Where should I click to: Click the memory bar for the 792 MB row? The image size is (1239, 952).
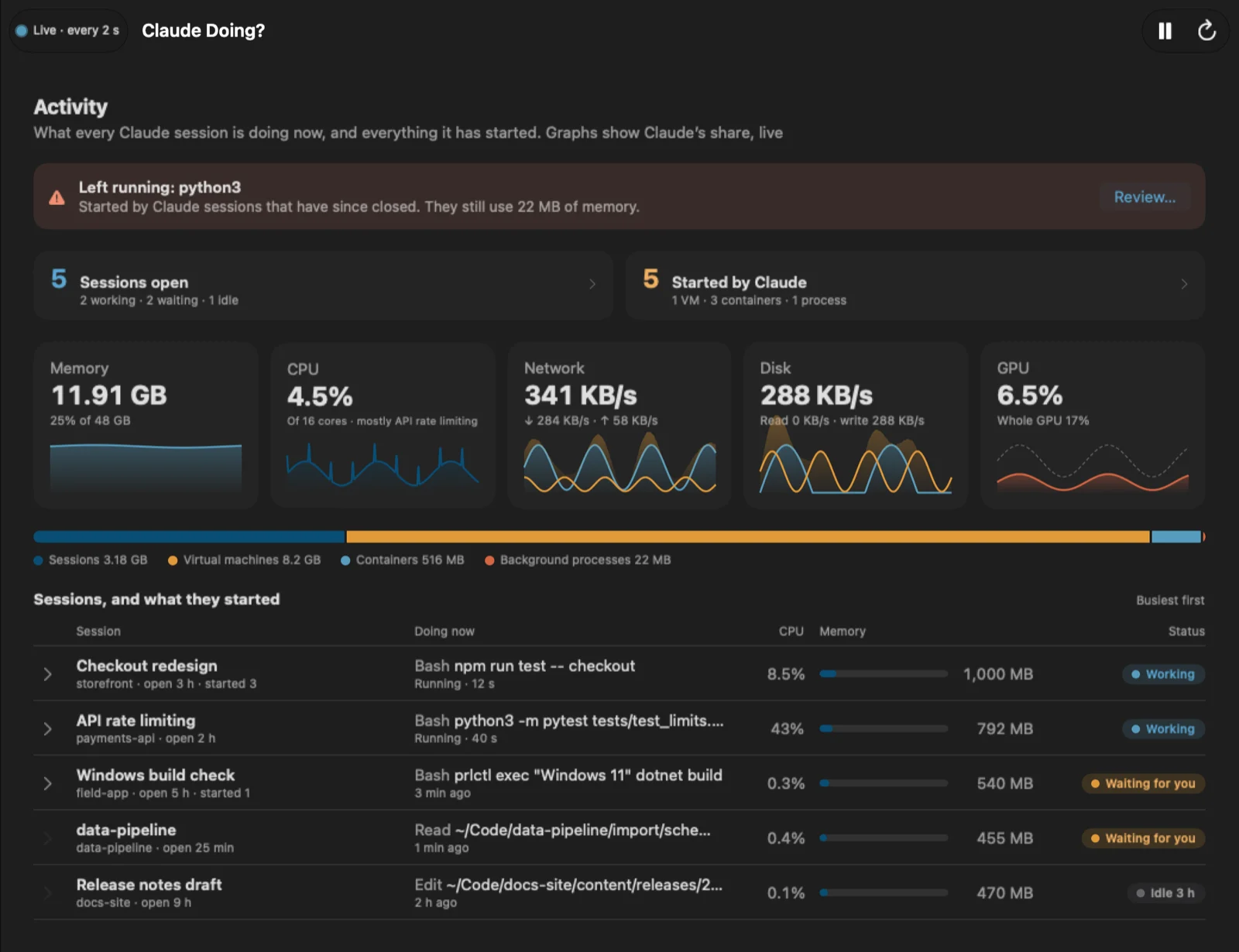[884, 728]
